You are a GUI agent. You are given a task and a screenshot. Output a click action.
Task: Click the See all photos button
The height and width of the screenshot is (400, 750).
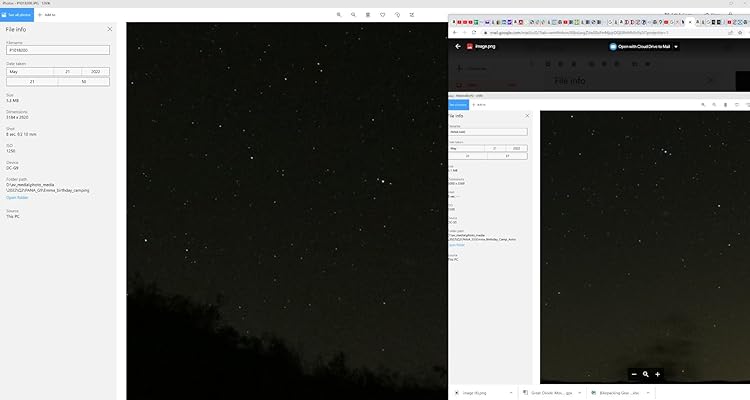click(17, 15)
